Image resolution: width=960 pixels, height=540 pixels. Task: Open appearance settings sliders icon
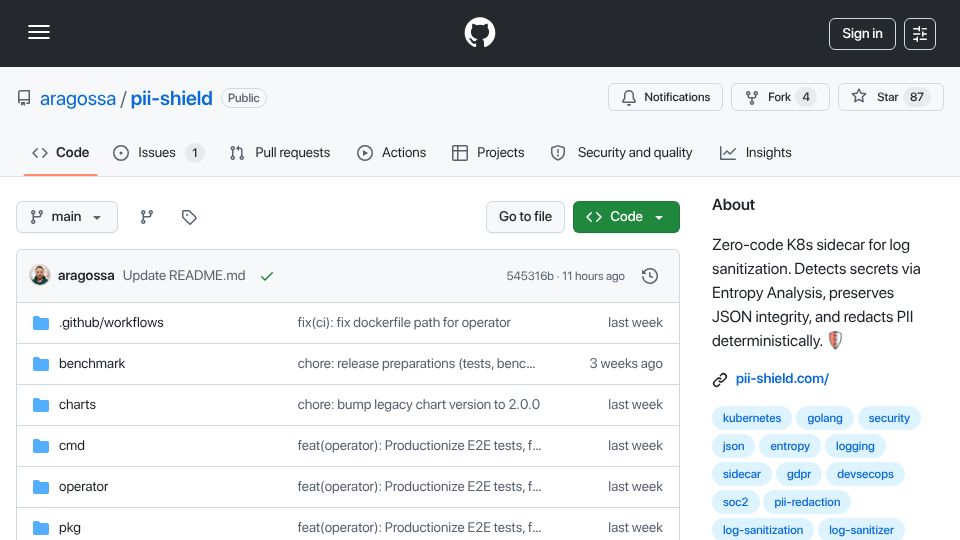[920, 34]
